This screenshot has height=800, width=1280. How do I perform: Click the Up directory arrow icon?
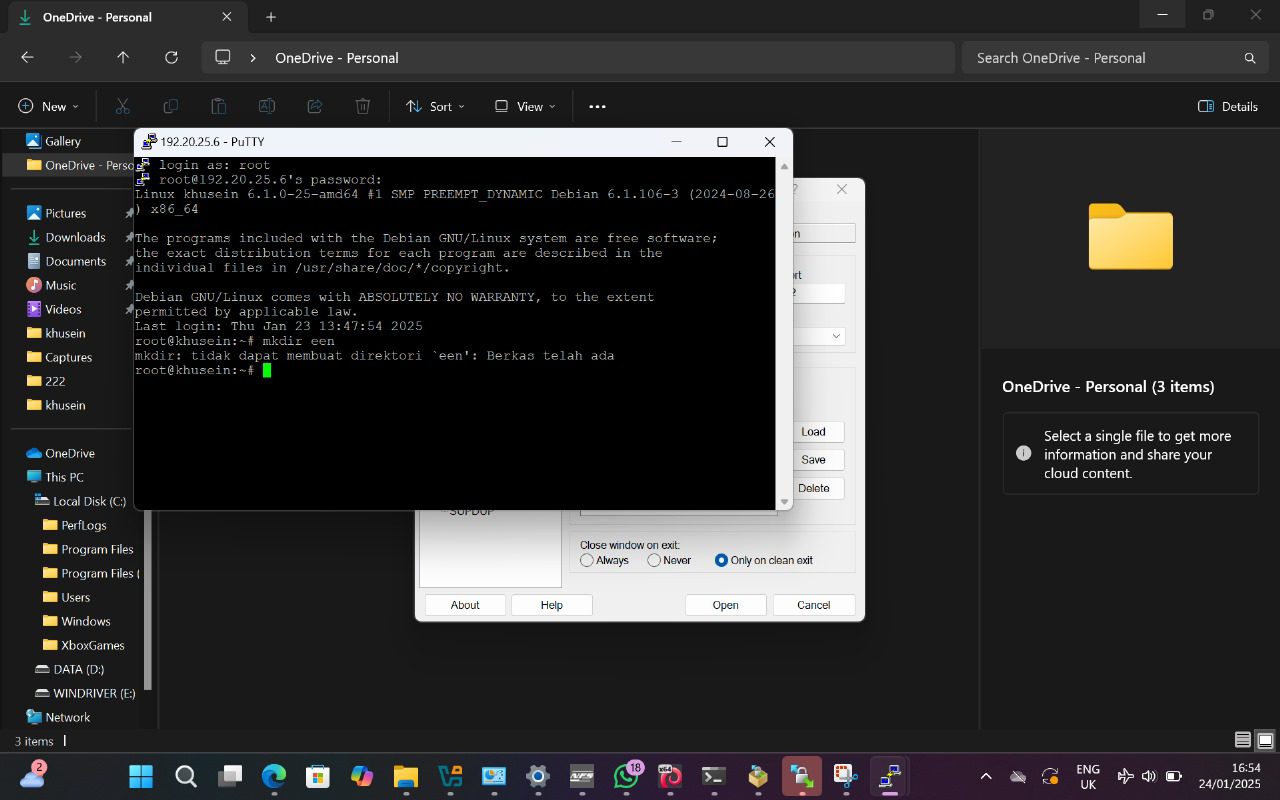click(123, 58)
